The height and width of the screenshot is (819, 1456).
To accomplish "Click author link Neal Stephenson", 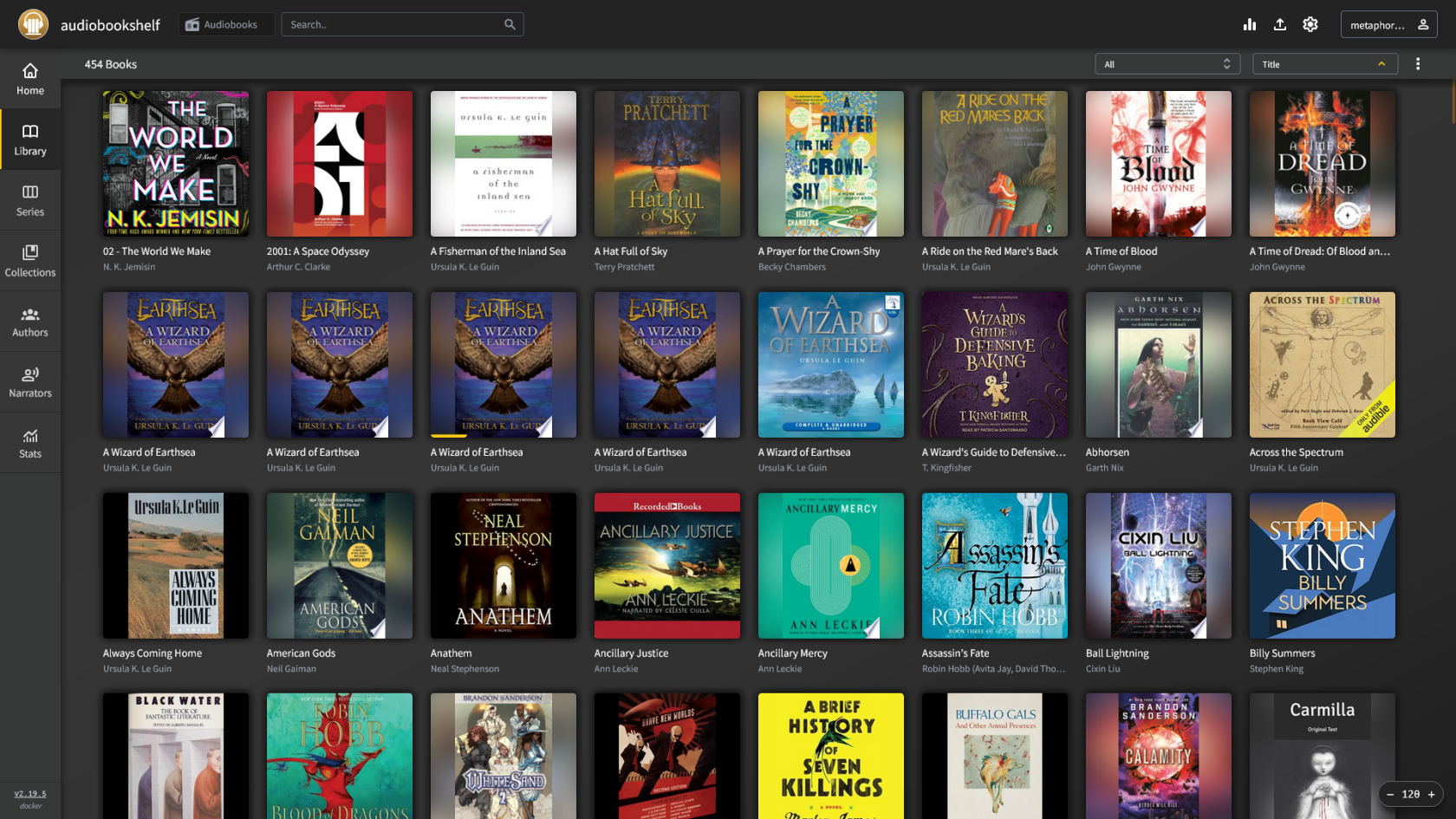I will pos(465,669).
